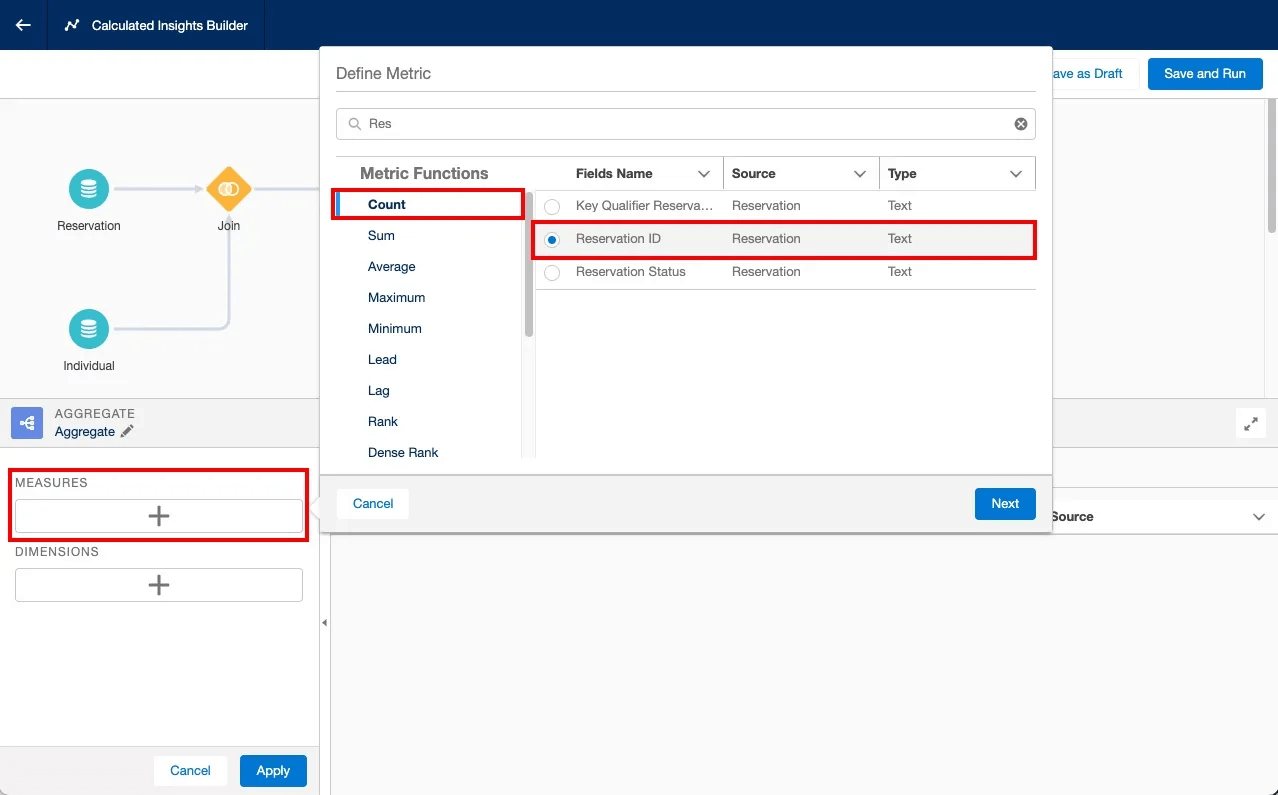Add a measure with plus button

(x=158, y=516)
